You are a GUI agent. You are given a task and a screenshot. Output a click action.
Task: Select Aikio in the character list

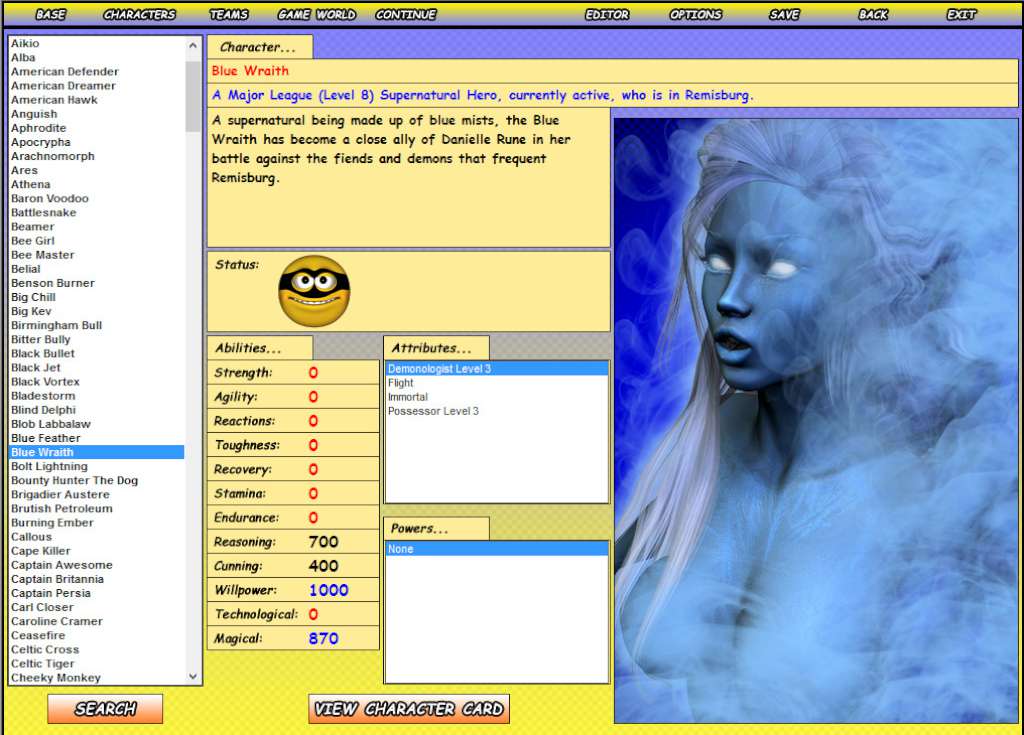pyautogui.click(x=25, y=43)
